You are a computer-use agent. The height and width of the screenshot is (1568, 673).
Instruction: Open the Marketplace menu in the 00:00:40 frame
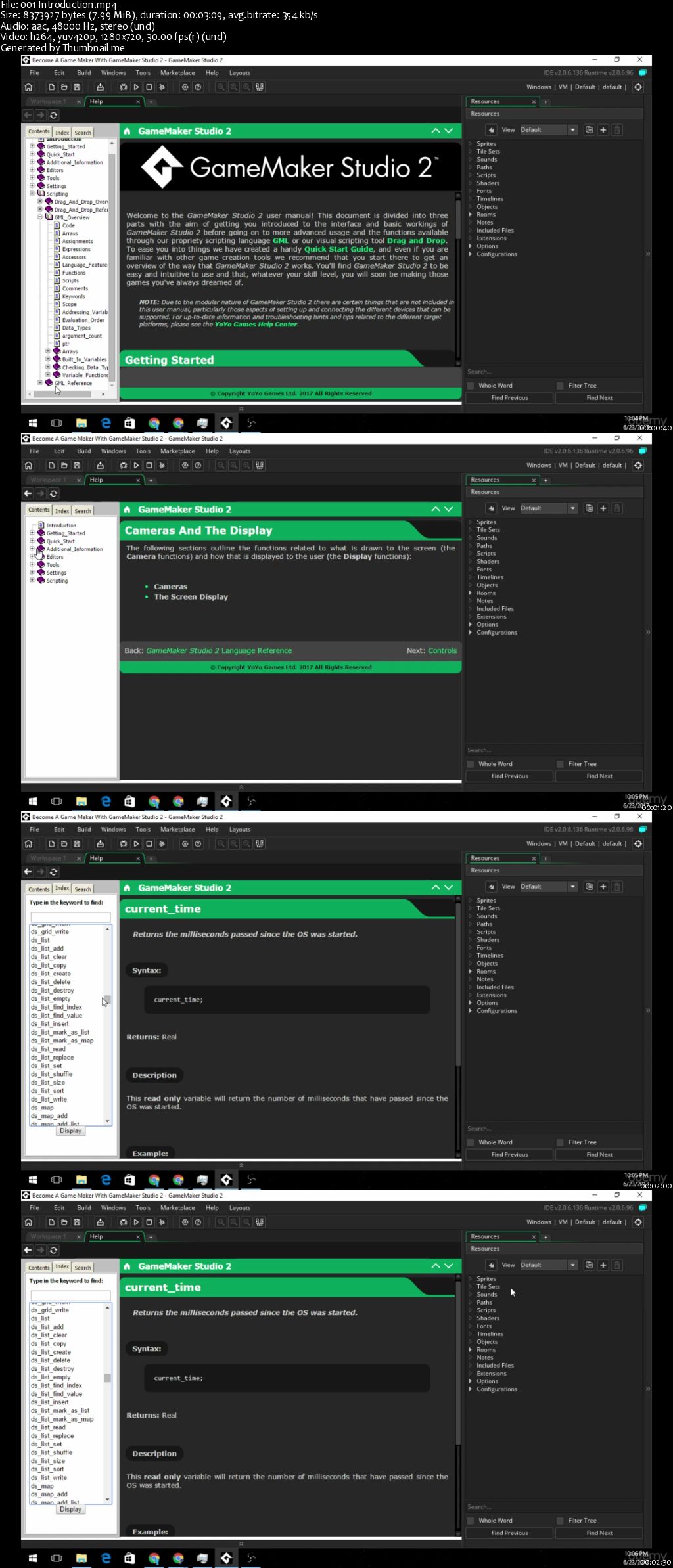(x=177, y=73)
